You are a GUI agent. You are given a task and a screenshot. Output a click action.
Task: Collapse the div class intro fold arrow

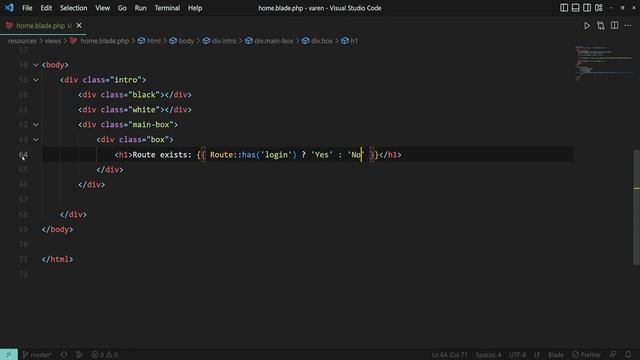36,80
